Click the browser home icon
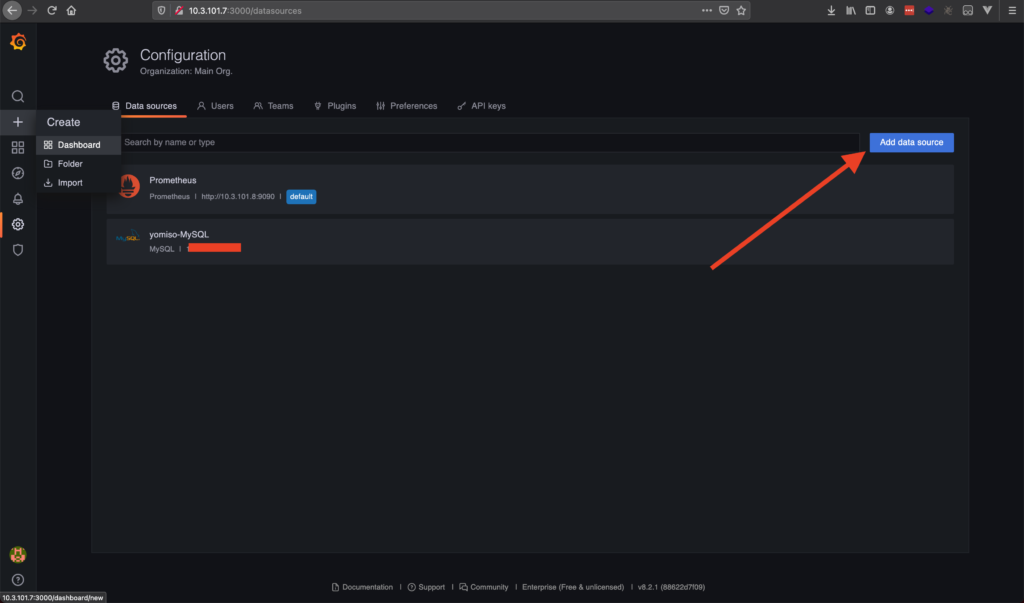The image size is (1024, 603). (71, 10)
